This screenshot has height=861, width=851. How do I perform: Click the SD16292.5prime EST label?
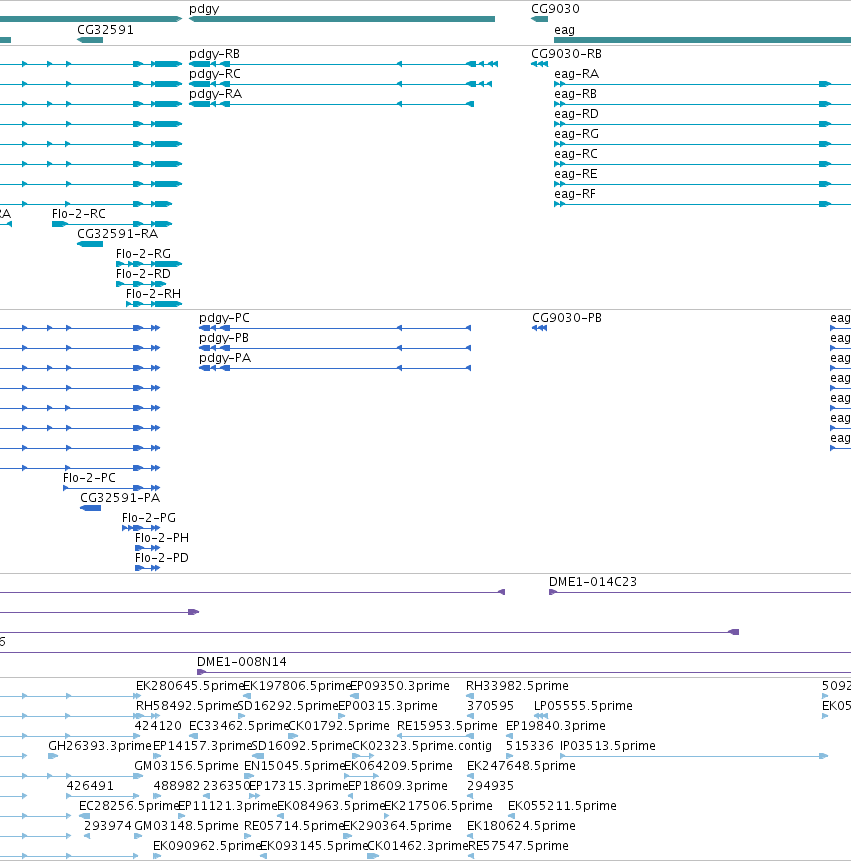(288, 706)
